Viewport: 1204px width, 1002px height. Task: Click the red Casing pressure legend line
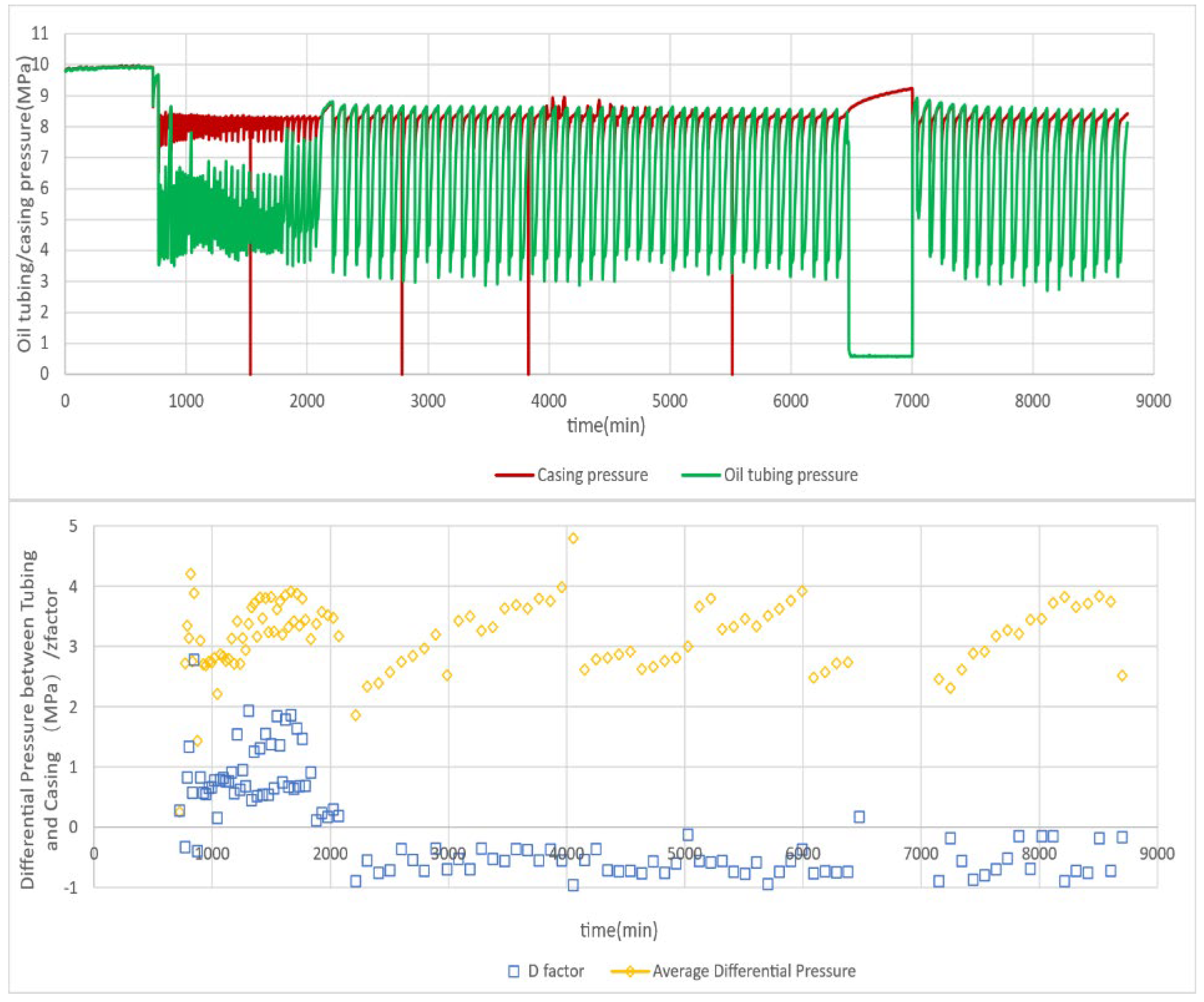click(x=514, y=475)
